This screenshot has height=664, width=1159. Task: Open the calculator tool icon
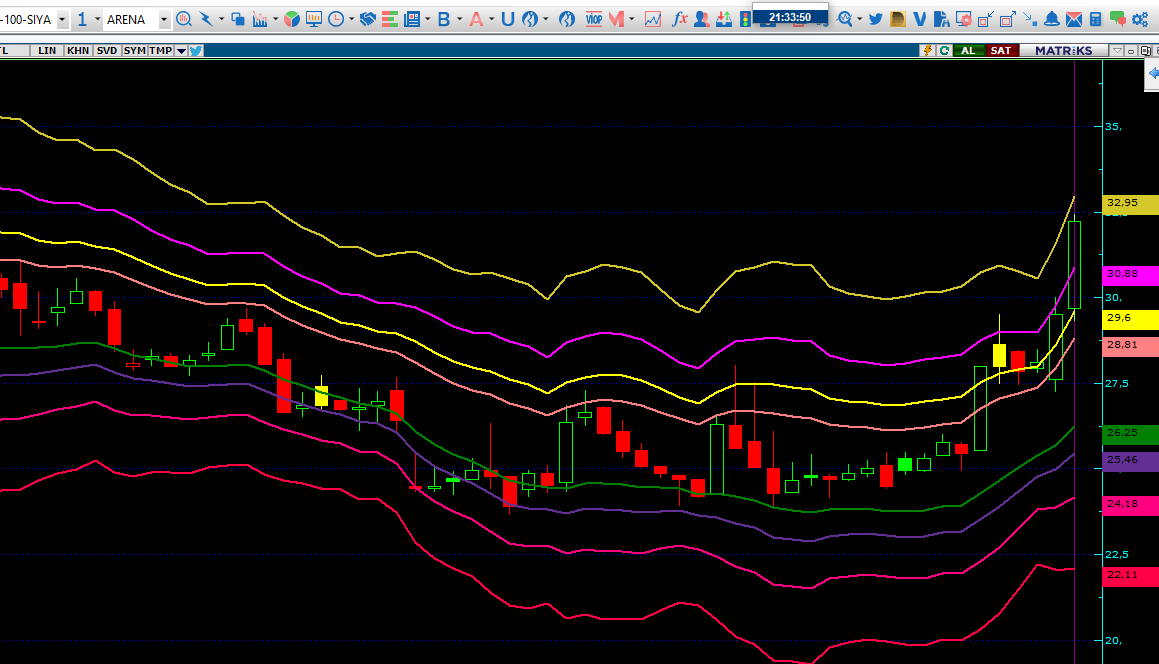pos(1094,18)
